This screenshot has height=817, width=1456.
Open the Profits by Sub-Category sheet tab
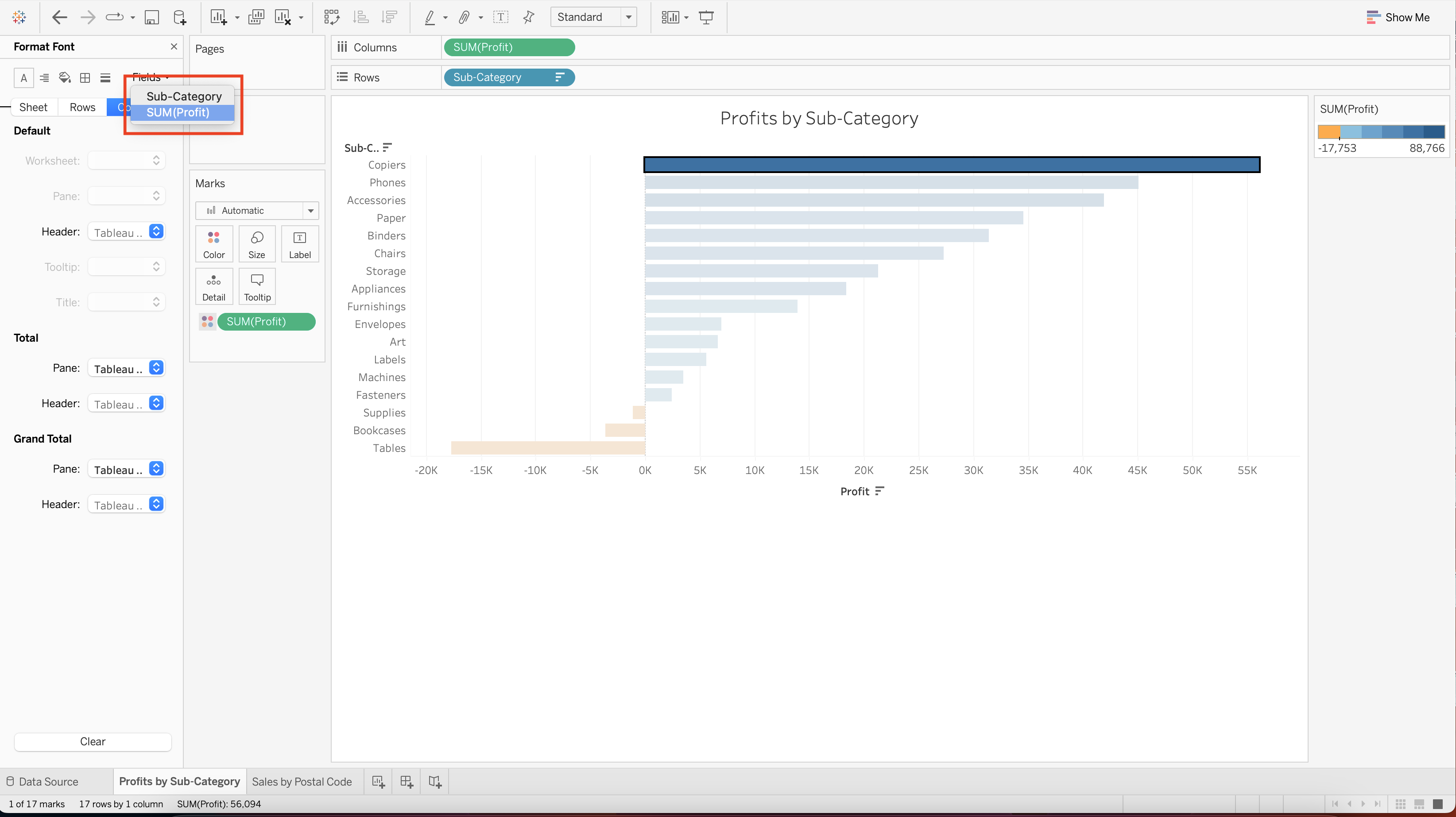point(179,782)
